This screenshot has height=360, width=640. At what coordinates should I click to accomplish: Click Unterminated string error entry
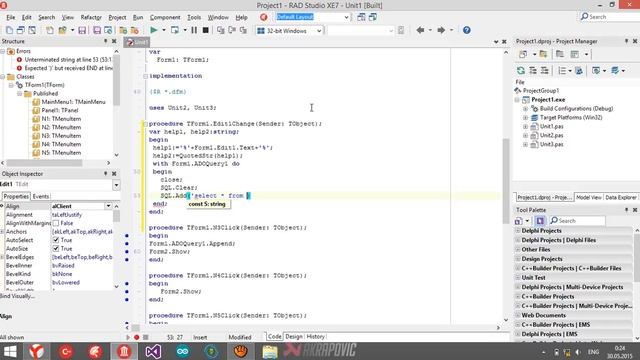point(68,60)
